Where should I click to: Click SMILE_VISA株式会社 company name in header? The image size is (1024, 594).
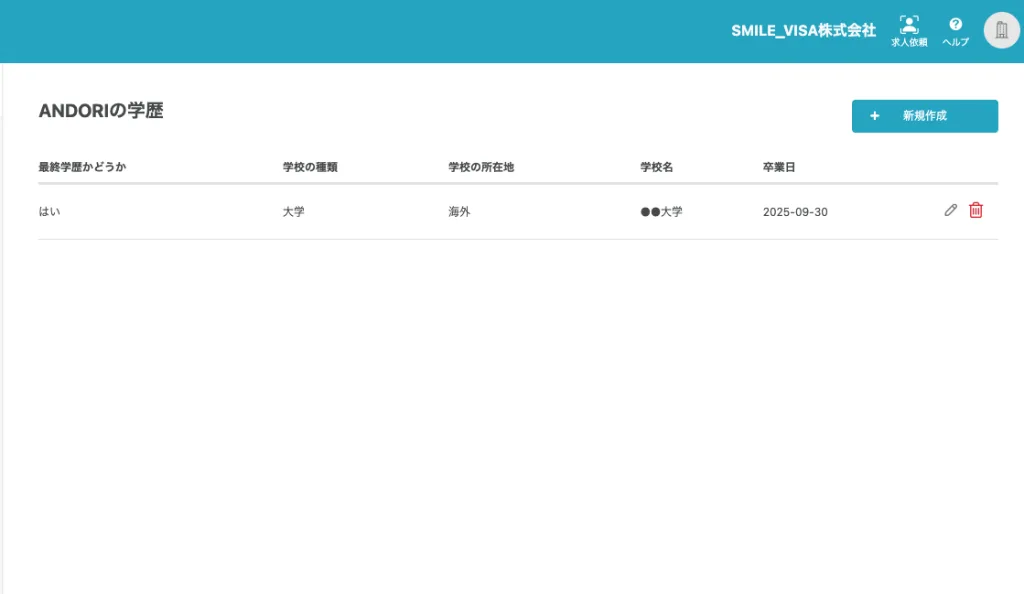[x=803, y=30]
